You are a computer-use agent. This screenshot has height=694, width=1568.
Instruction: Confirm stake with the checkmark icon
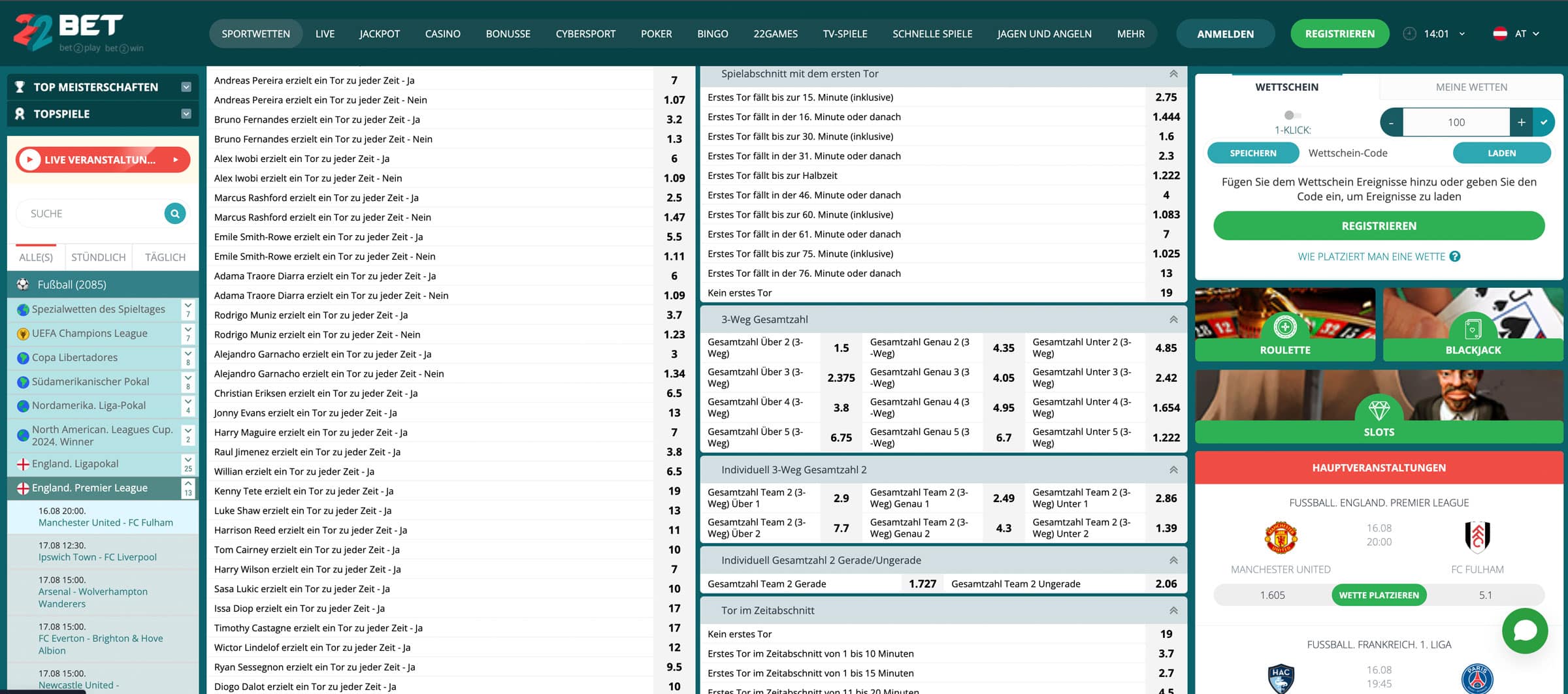(x=1543, y=122)
